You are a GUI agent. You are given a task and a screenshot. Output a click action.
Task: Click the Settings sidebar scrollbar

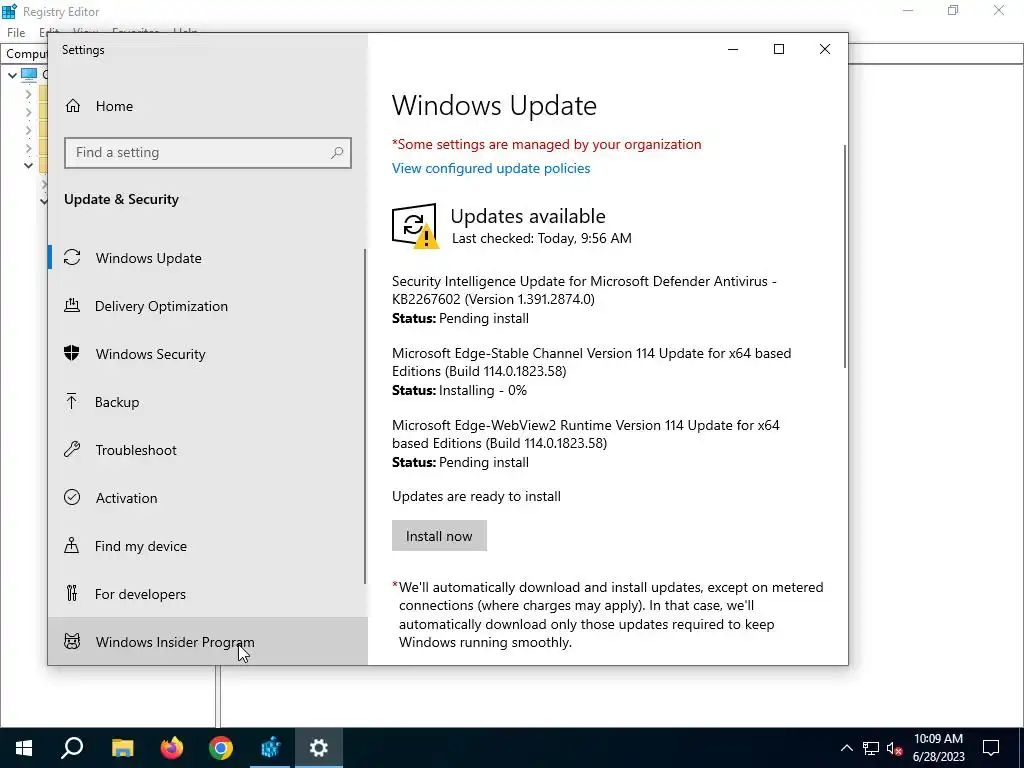364,416
